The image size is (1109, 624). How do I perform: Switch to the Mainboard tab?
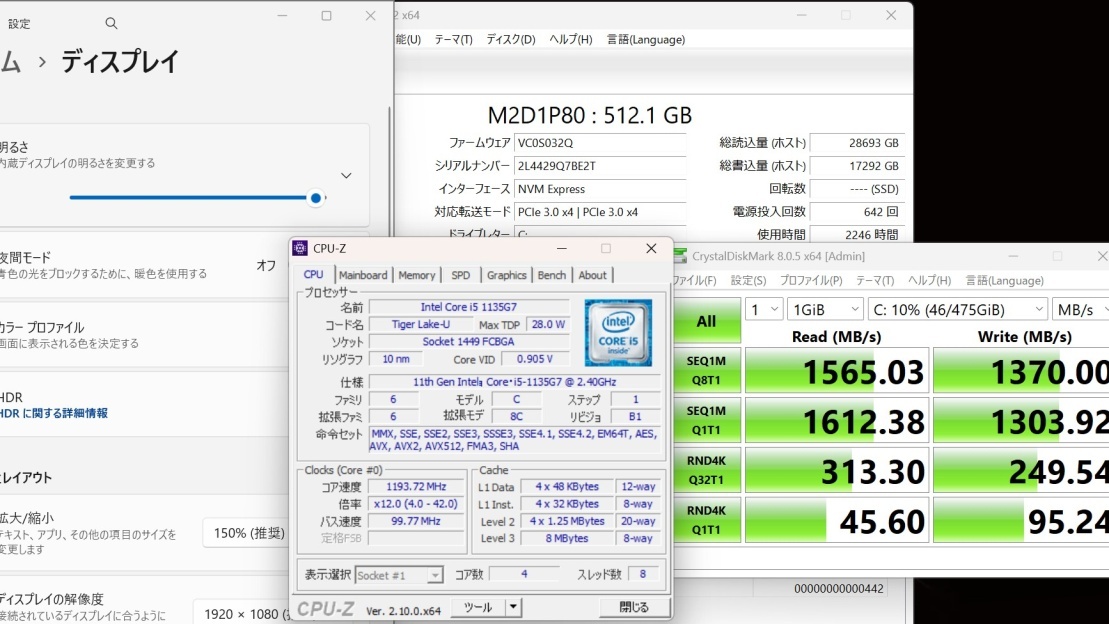(x=362, y=275)
